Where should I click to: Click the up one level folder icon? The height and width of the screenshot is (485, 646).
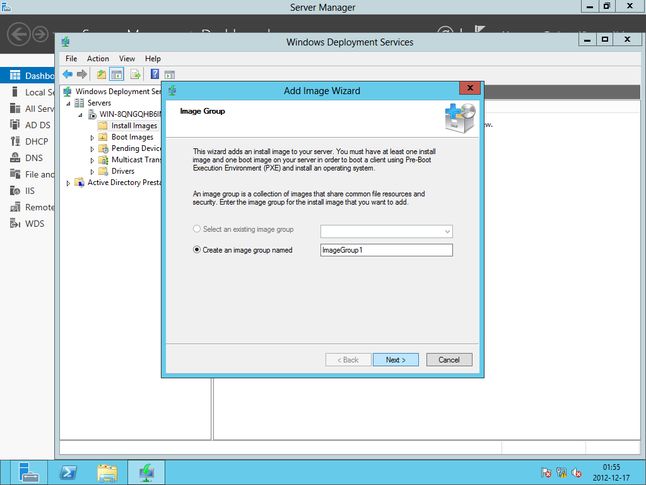pos(101,75)
